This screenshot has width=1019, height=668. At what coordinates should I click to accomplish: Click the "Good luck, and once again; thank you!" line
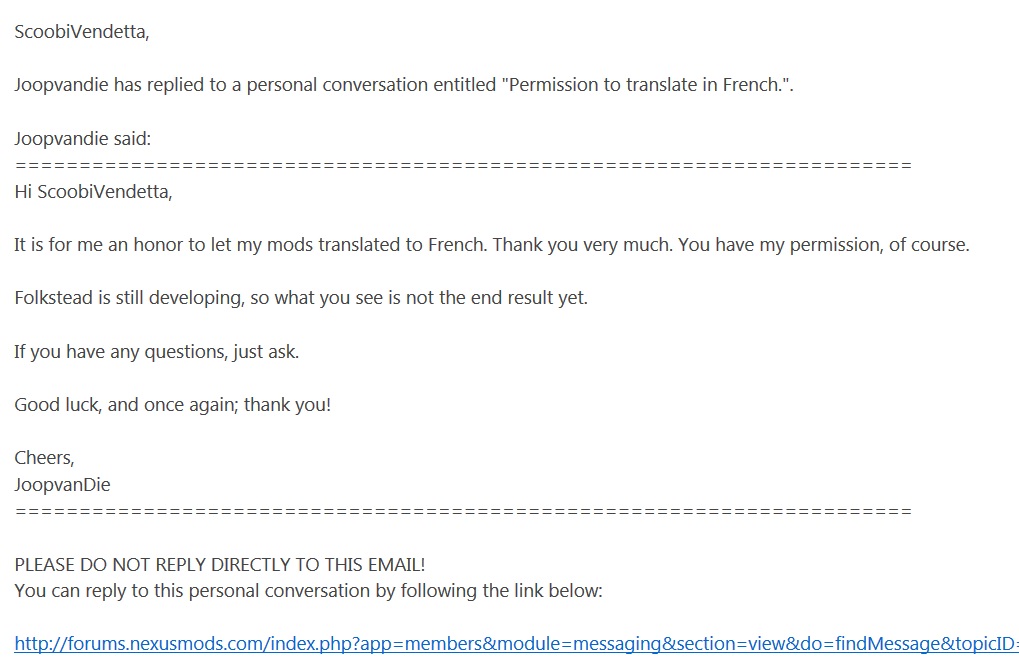(173, 405)
